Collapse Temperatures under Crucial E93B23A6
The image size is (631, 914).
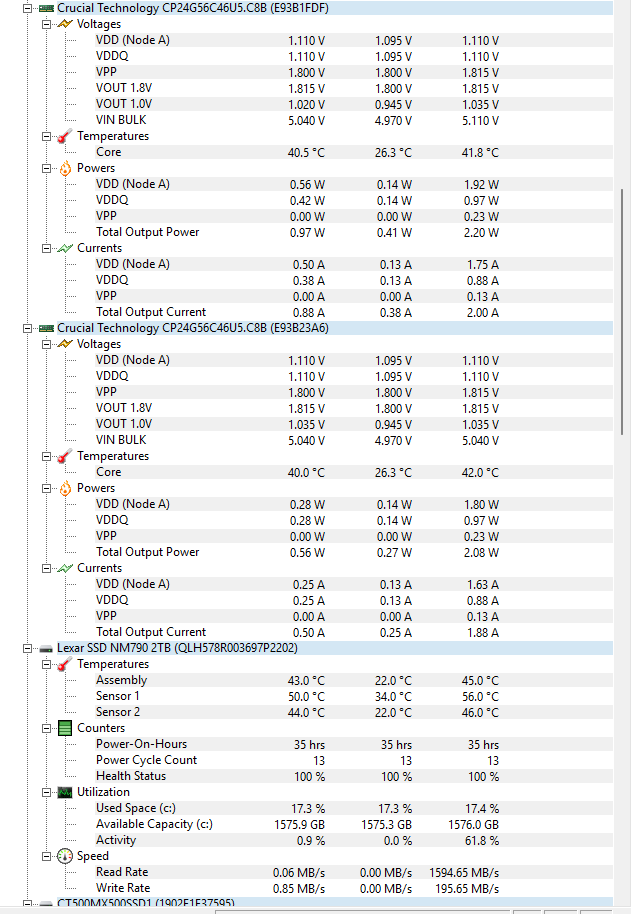click(x=46, y=456)
